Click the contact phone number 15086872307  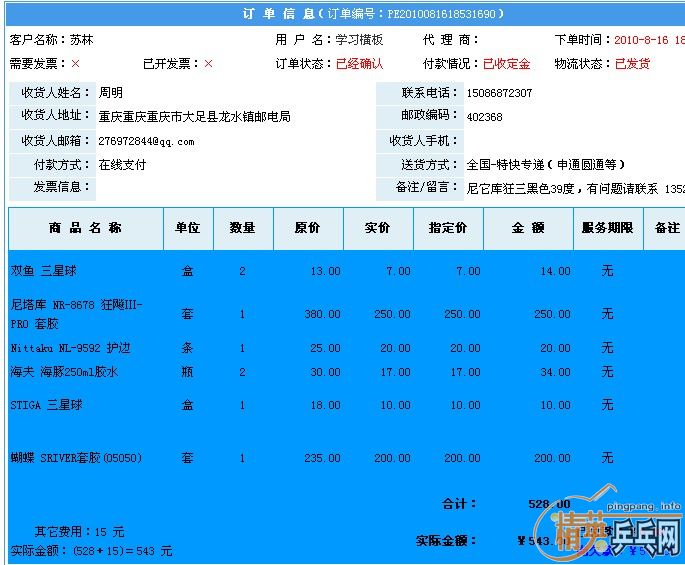pos(499,93)
